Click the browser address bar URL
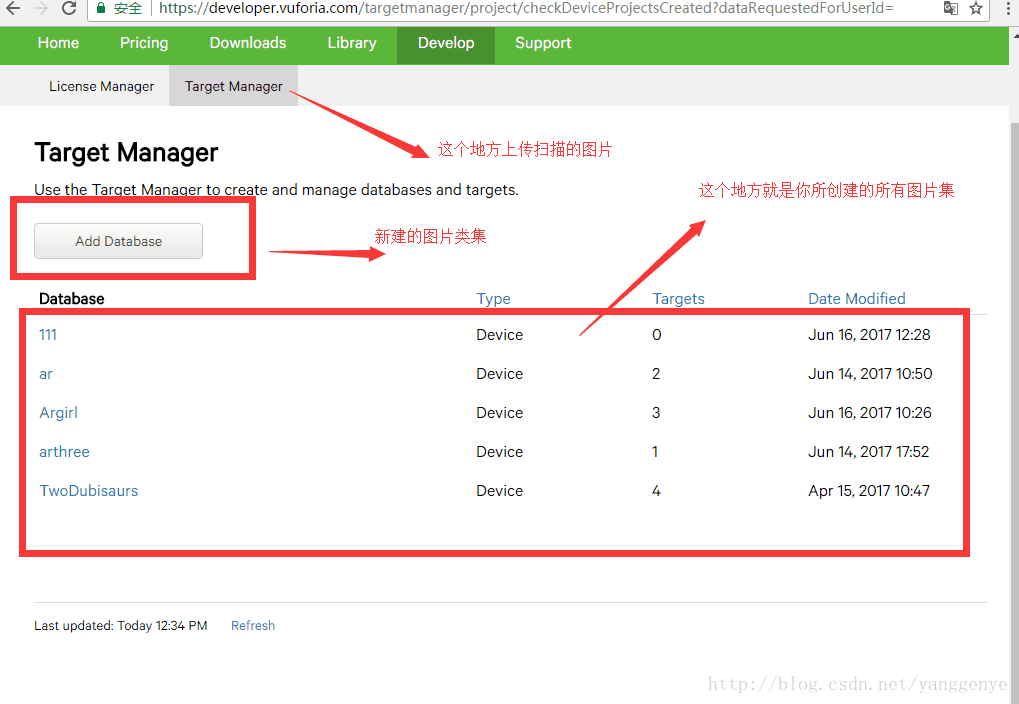The image size is (1019, 704). (526, 8)
